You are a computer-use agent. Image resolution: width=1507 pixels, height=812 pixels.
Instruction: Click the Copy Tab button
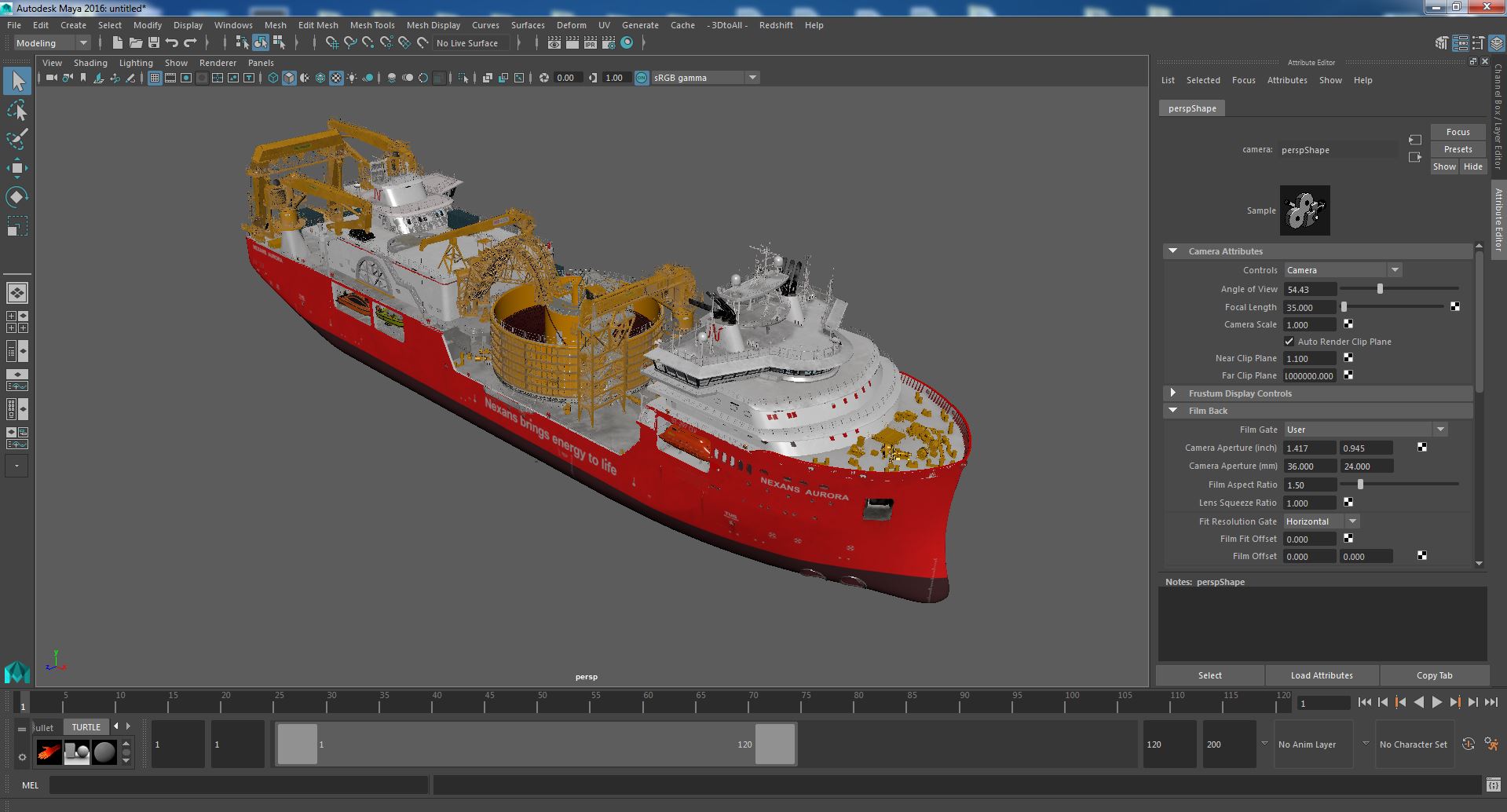[x=1435, y=675]
